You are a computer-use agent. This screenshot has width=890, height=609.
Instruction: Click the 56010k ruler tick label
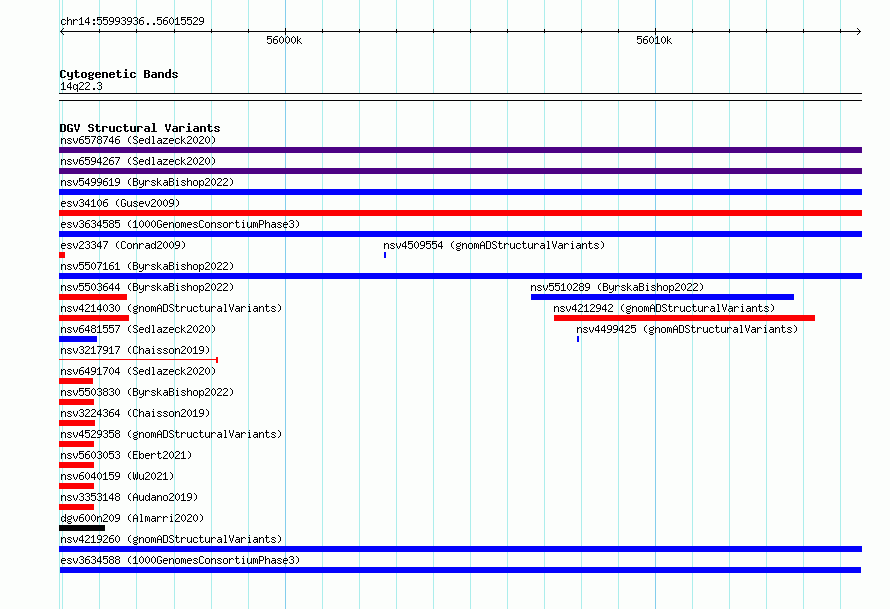tap(654, 40)
